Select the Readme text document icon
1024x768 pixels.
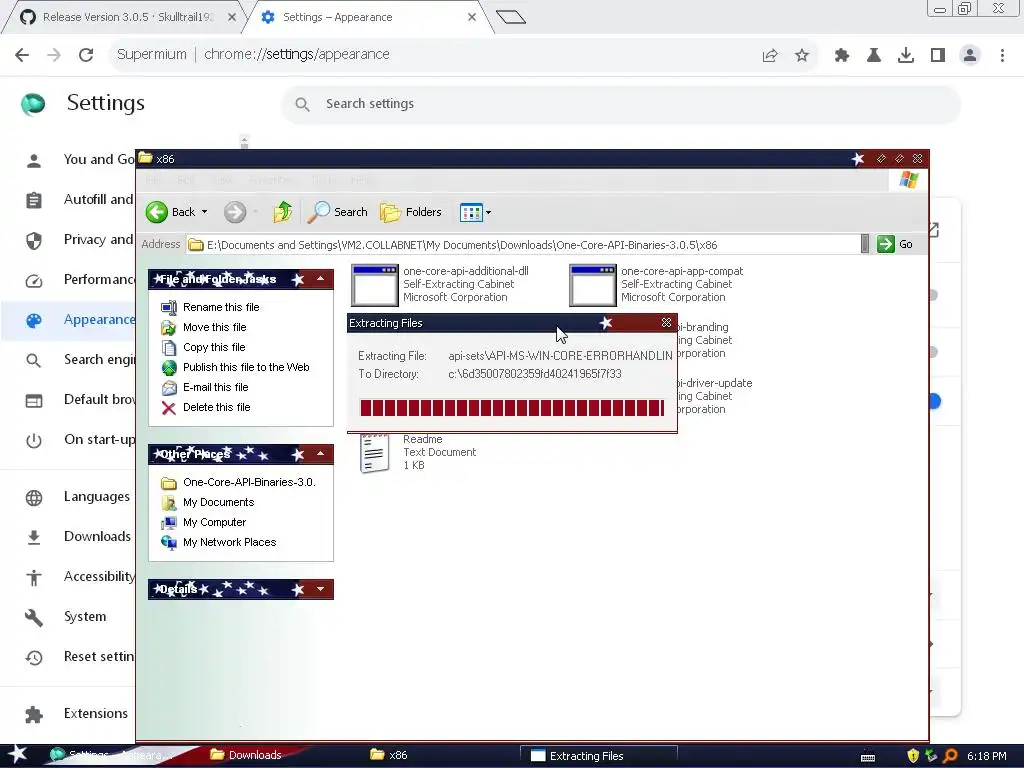point(375,453)
